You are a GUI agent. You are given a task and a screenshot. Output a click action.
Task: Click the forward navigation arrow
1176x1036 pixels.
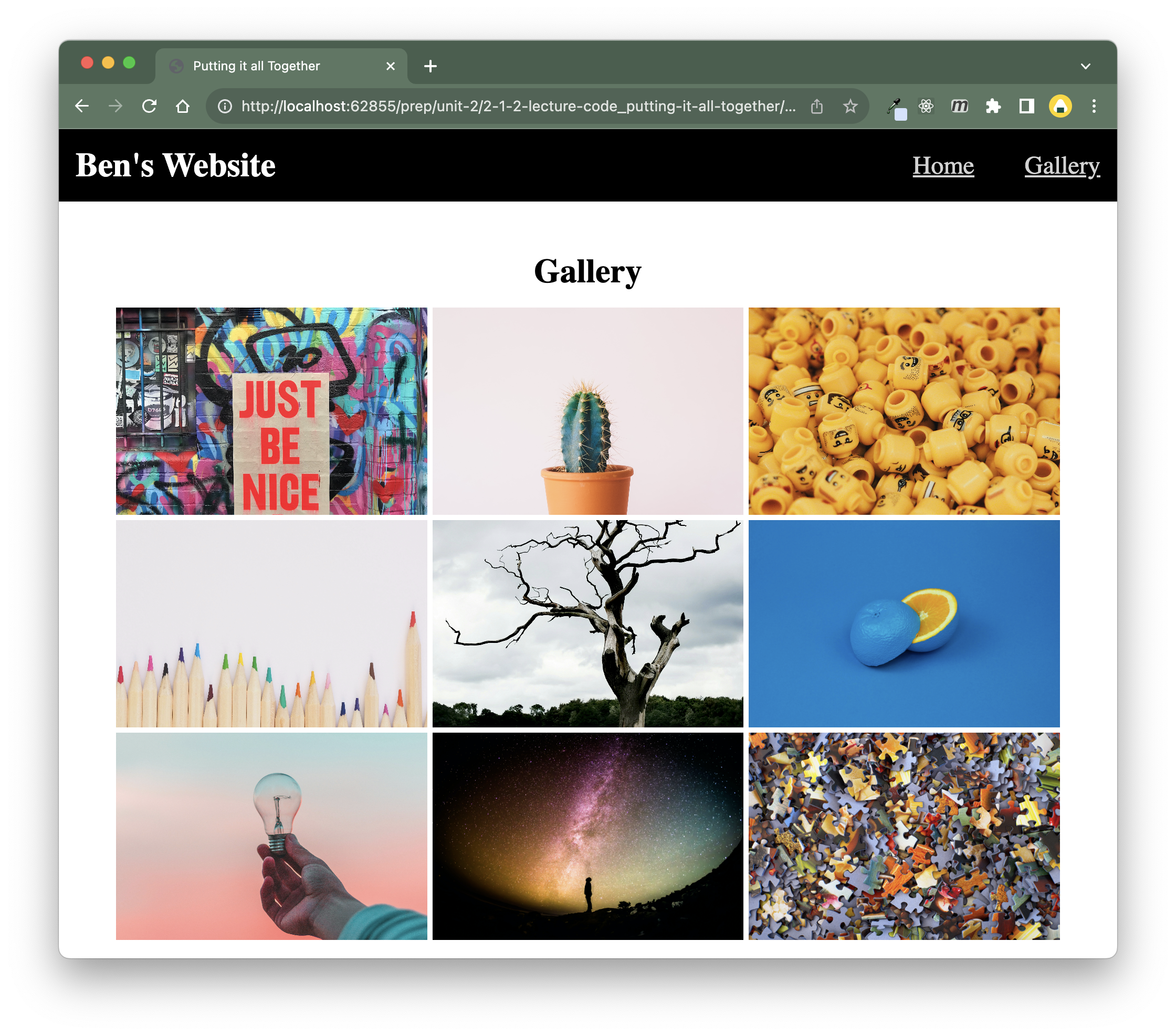click(x=115, y=107)
